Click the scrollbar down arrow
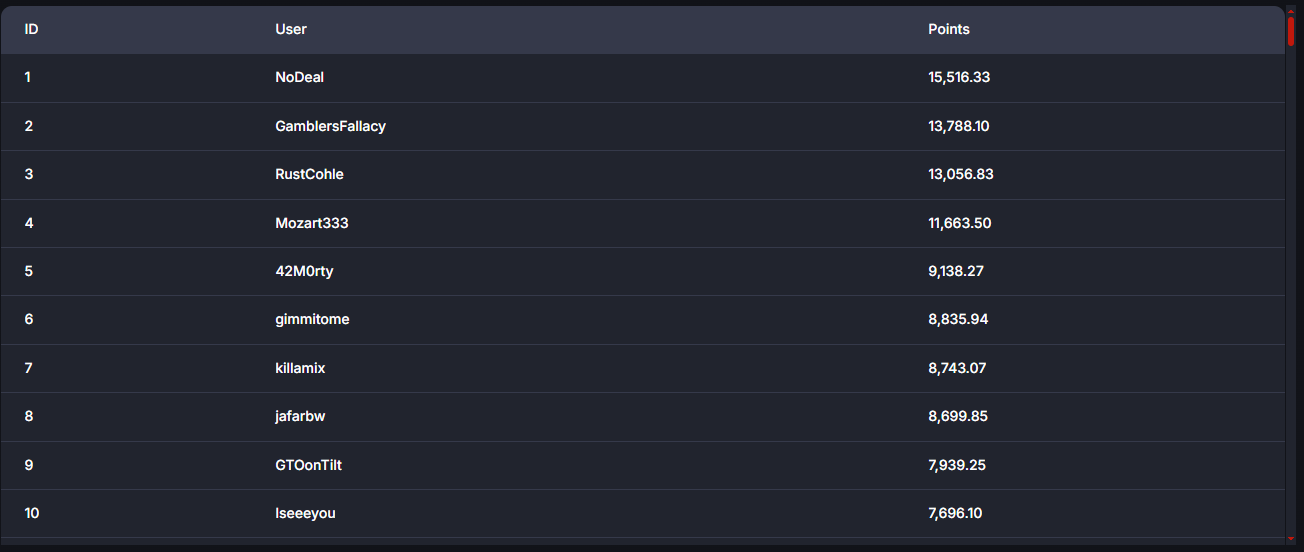This screenshot has height=552, width=1304. 1291,541
